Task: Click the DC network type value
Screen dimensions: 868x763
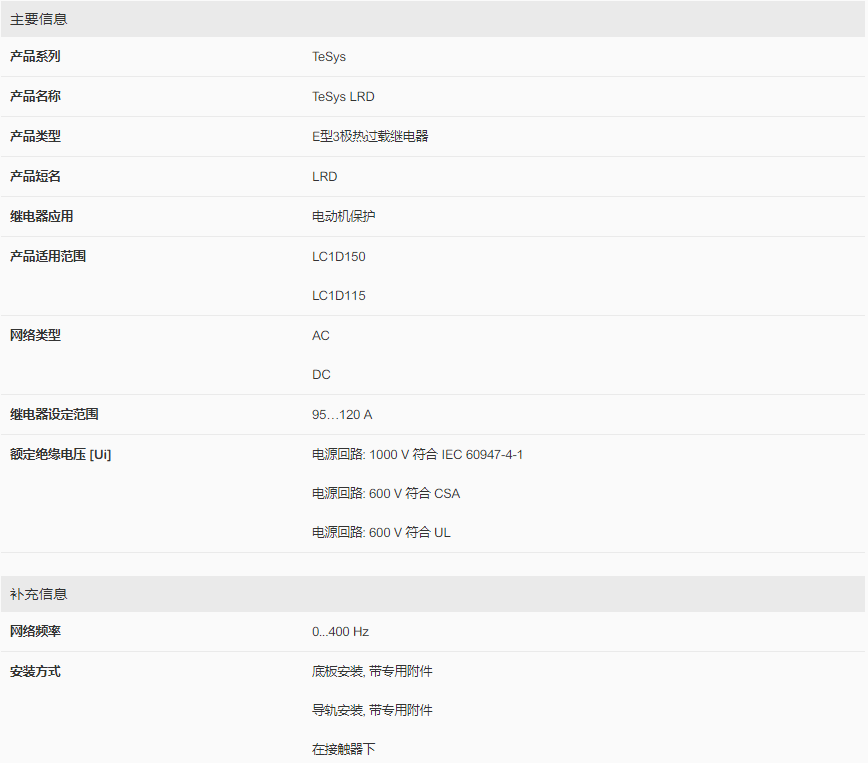Action: coord(321,375)
